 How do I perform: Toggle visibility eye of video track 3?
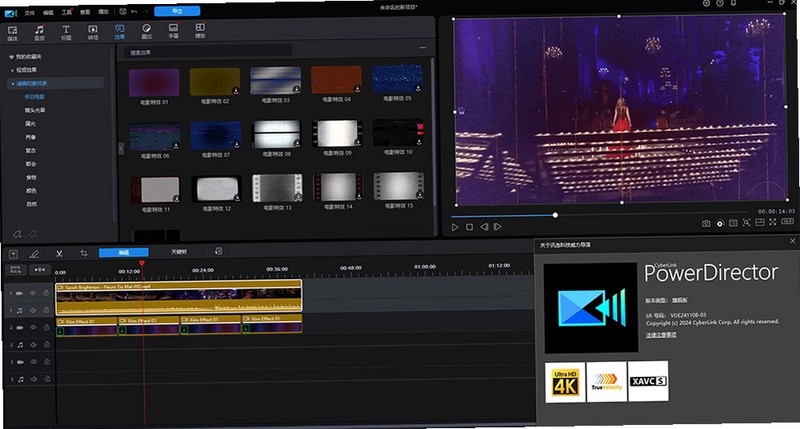[33, 362]
